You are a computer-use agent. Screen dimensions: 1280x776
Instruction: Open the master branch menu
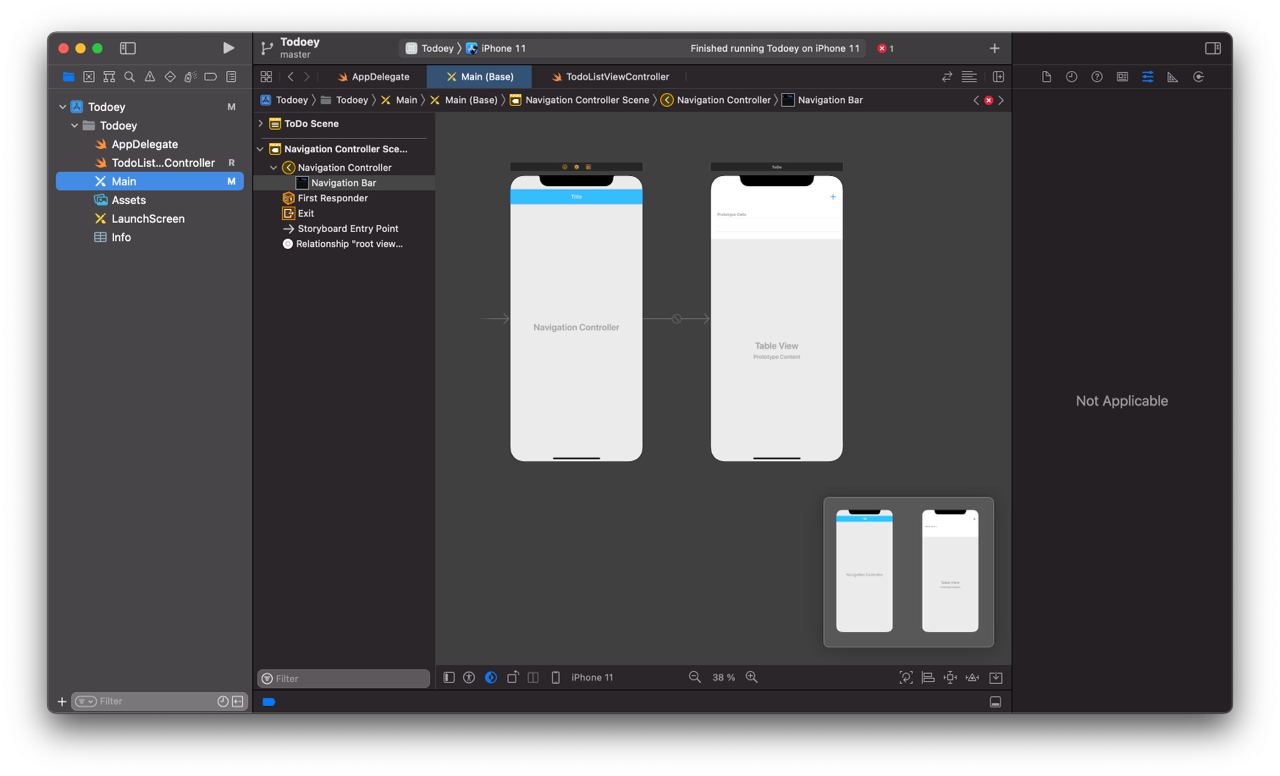295,55
